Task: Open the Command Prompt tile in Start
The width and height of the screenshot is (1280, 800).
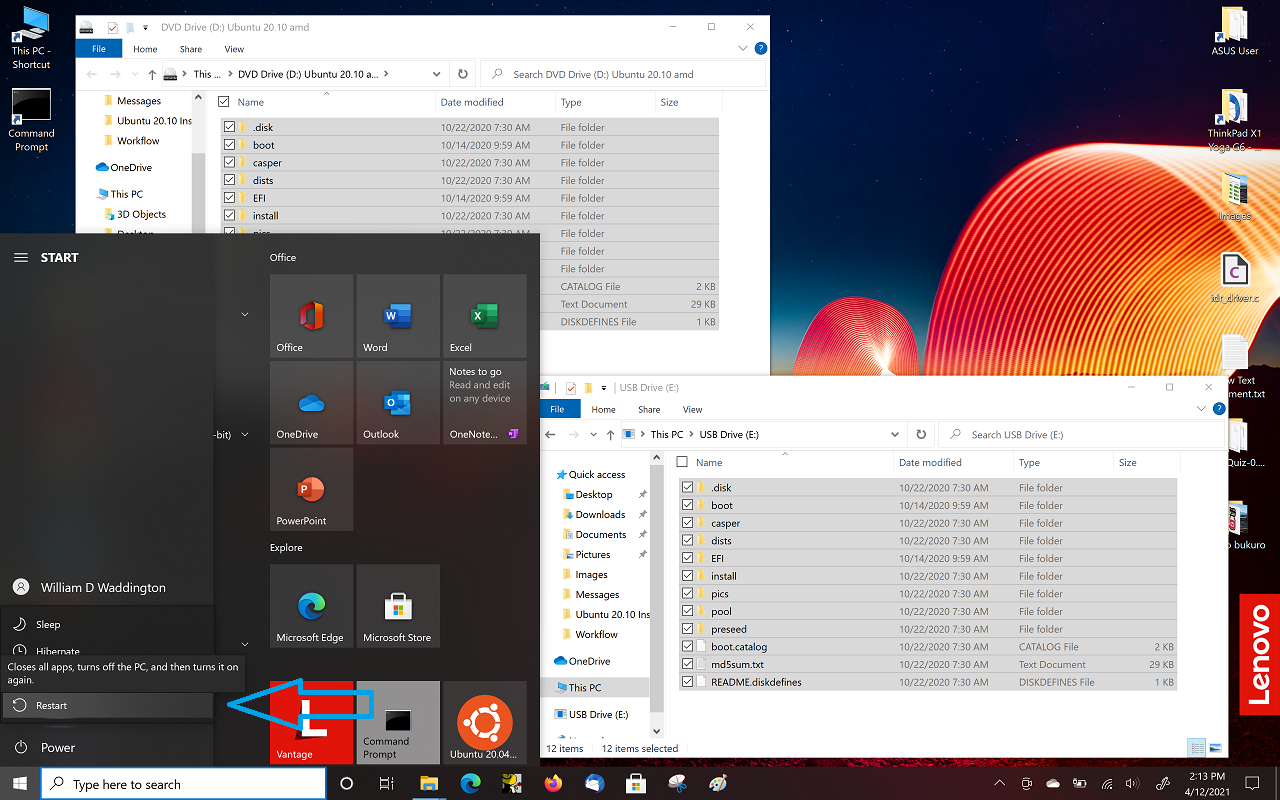Action: coord(398,722)
